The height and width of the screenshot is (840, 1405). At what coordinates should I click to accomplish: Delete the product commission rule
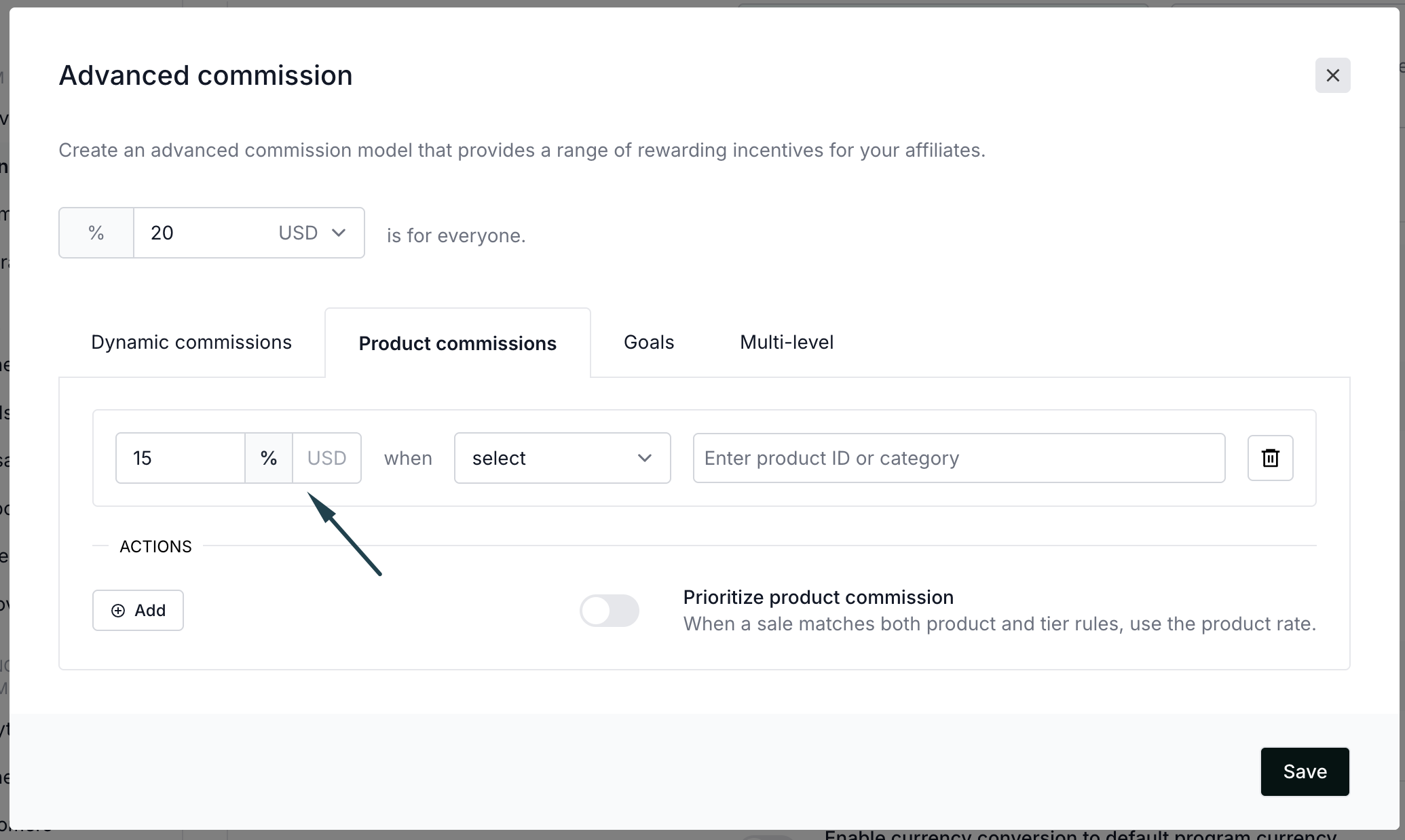coord(1270,458)
